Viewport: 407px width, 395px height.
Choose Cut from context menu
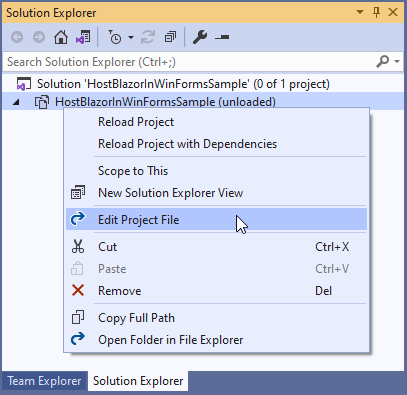(x=216, y=247)
